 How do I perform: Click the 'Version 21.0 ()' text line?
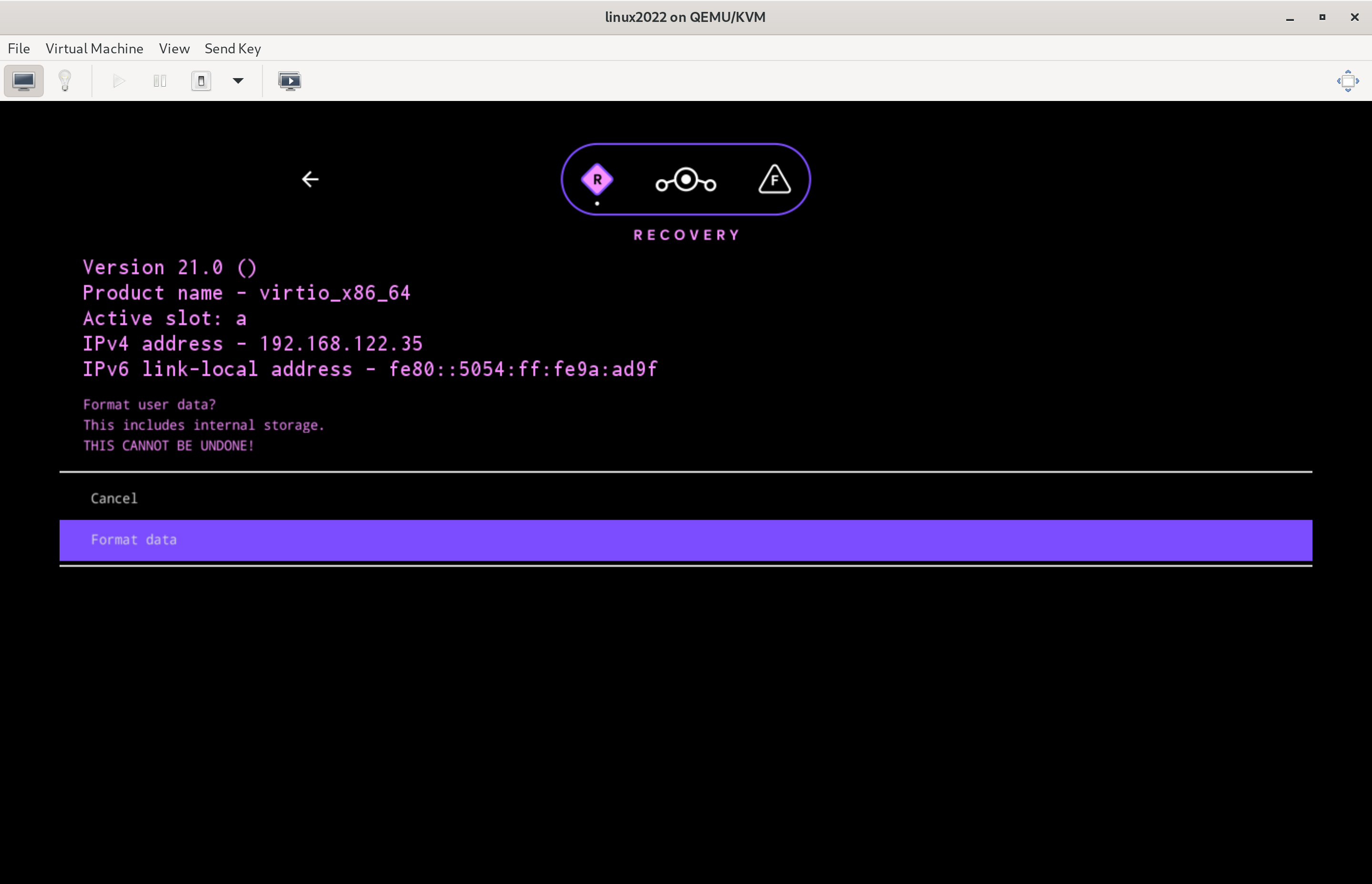pos(169,268)
